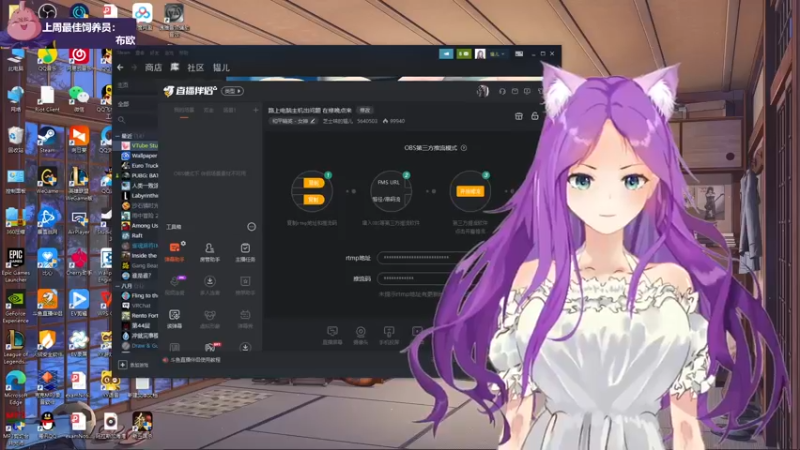The image size is (800, 450).
Task: Select Labyrinthe in Steam library list
Action: click(x=139, y=195)
